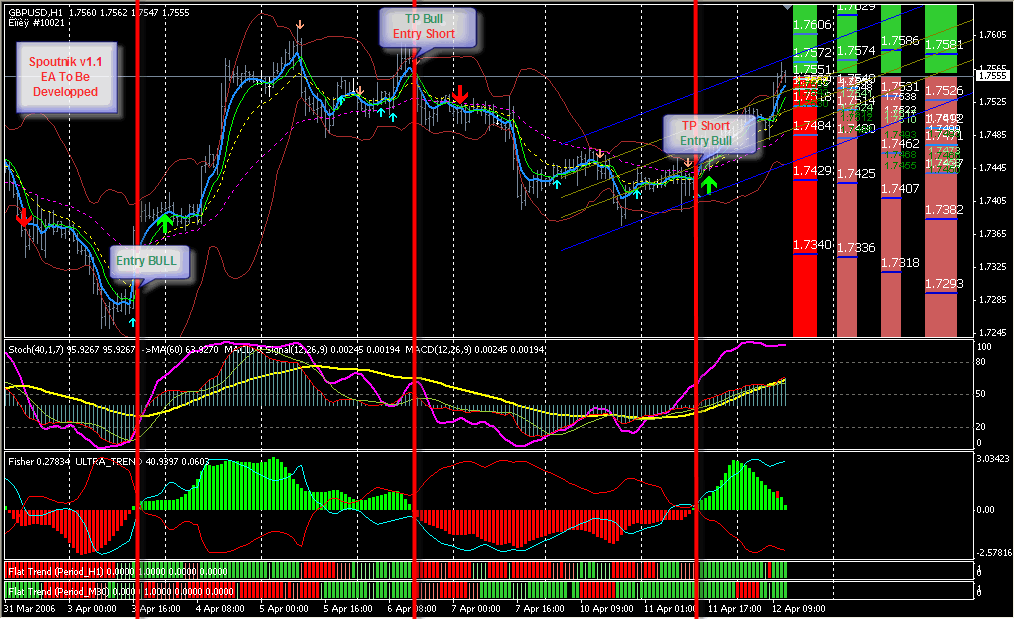The width and height of the screenshot is (1015, 619).
Task: Select green up arrow below TP Short label
Action: [x=709, y=184]
